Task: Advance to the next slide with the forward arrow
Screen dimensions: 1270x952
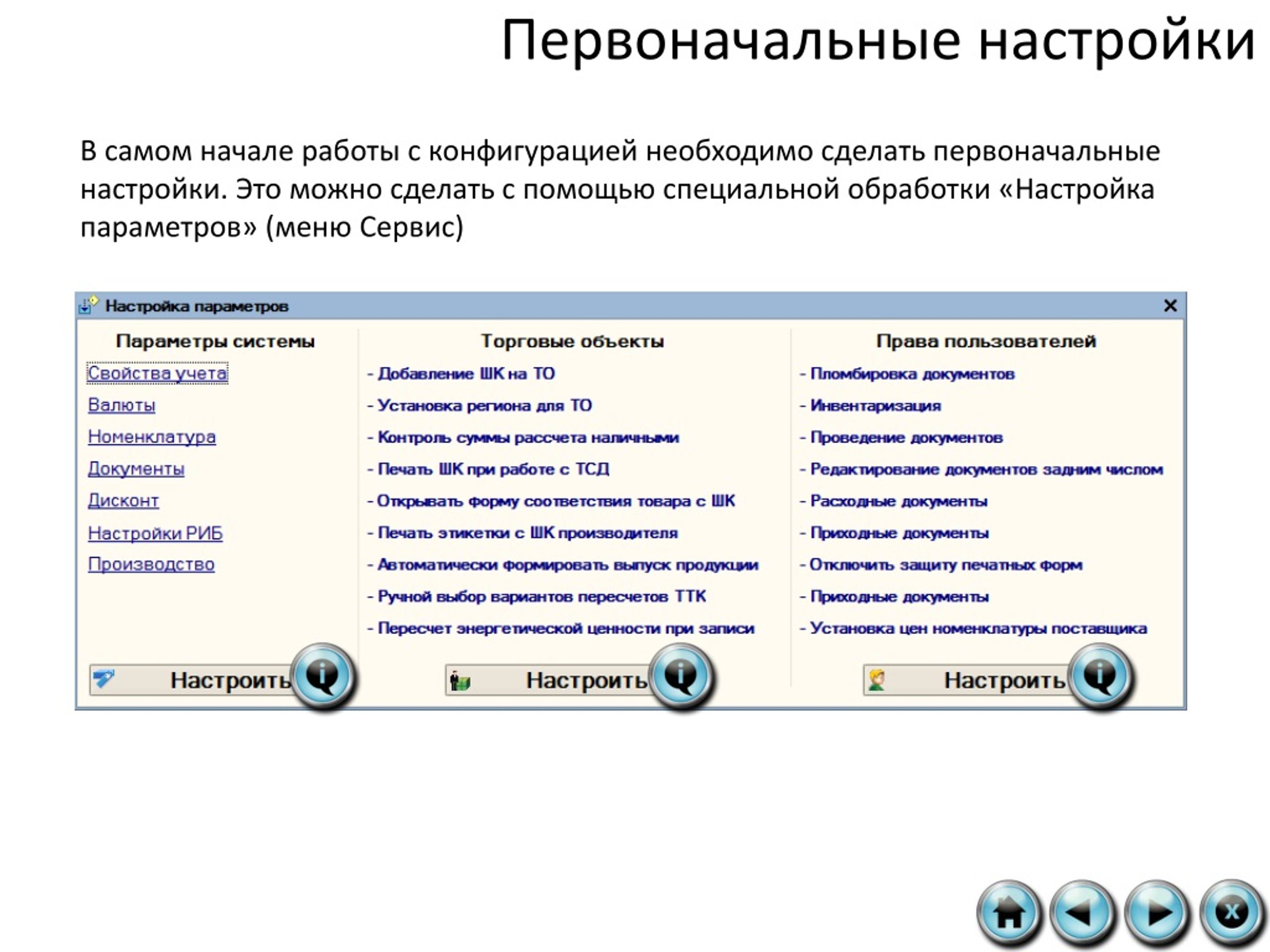Action: (1156, 912)
